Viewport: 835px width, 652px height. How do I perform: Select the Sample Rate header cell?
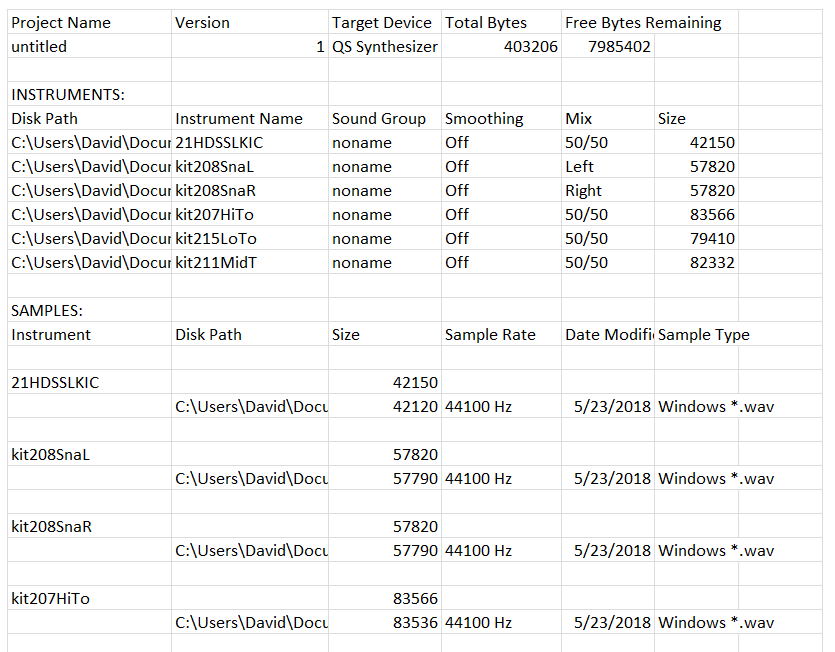point(490,334)
